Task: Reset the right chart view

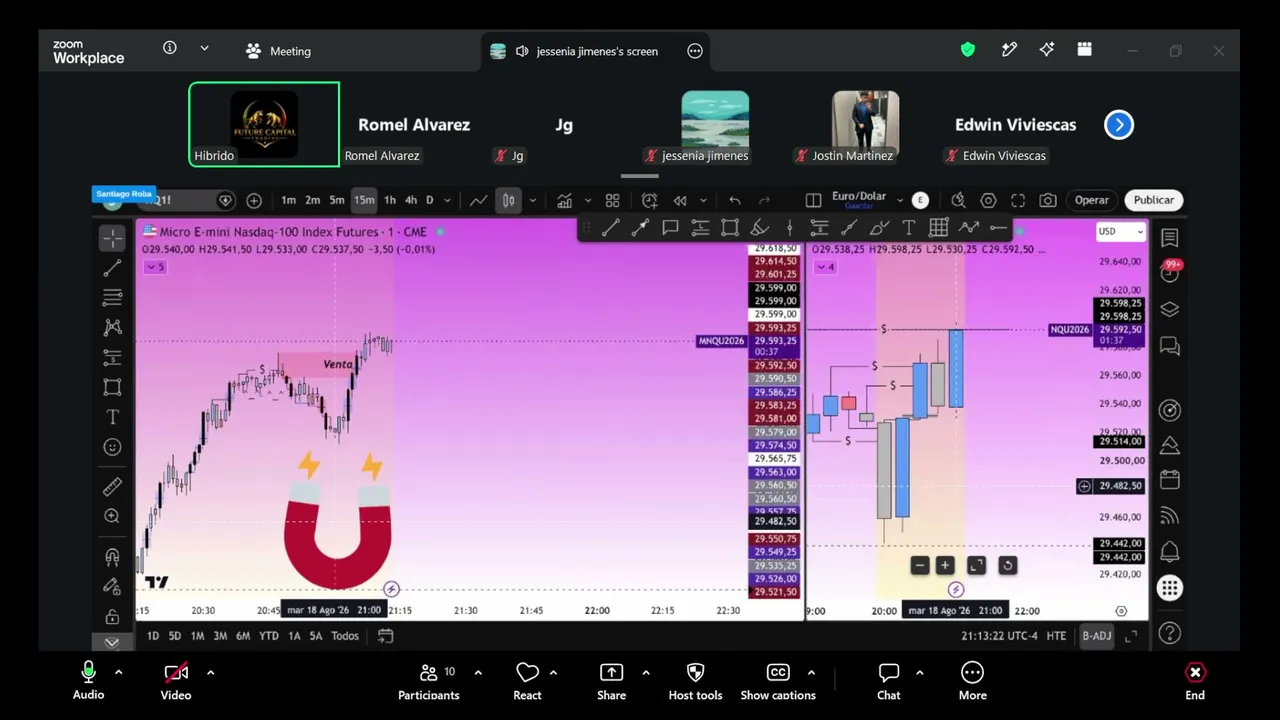Action: [x=1007, y=566]
